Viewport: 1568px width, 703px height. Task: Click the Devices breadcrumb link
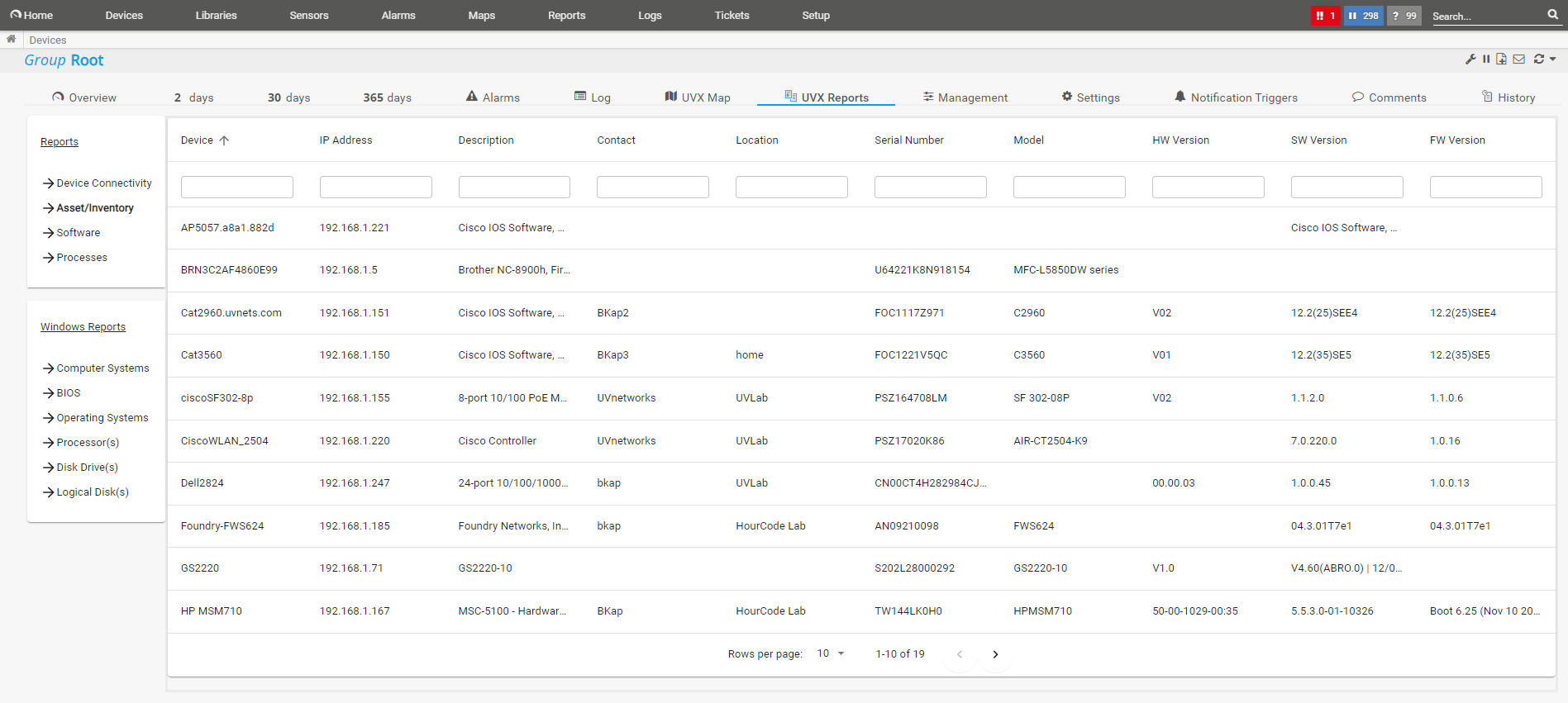[x=48, y=40]
